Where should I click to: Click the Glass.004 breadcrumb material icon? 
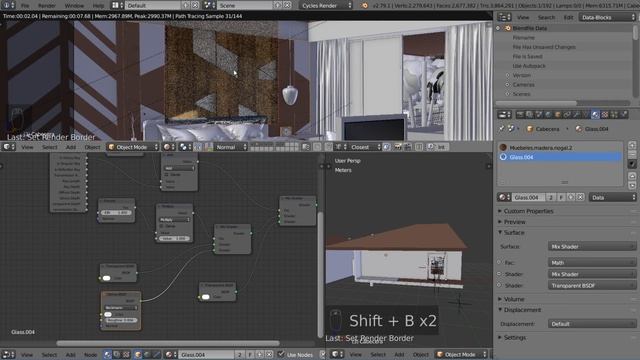coord(579,129)
